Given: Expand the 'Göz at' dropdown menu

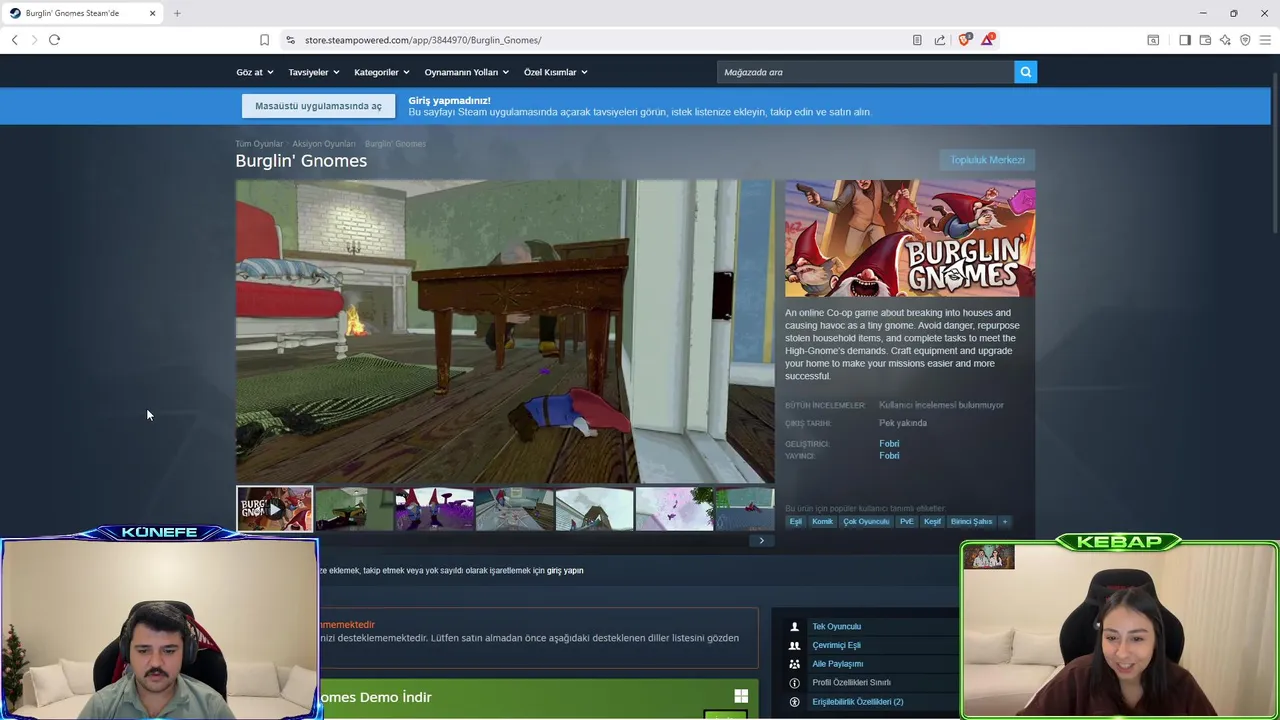Looking at the screenshot, I should (253, 72).
